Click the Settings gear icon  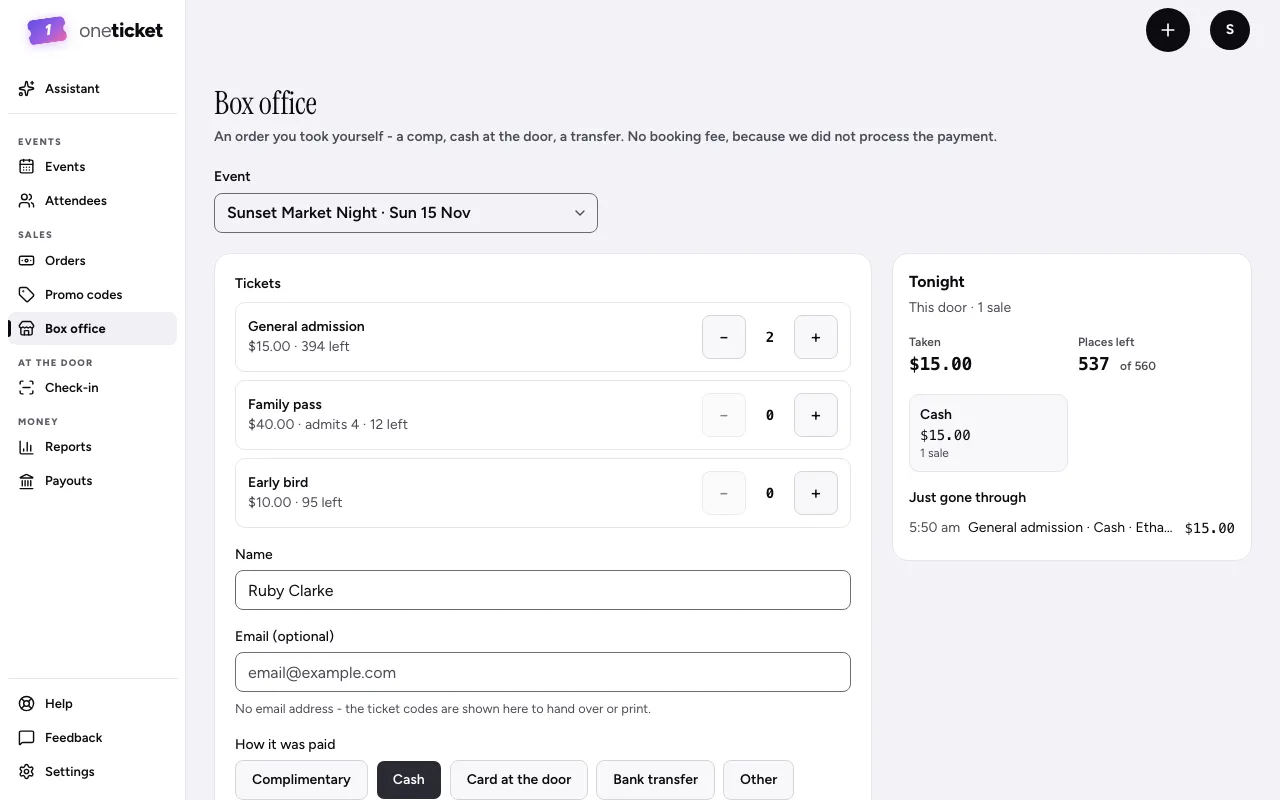click(x=27, y=772)
